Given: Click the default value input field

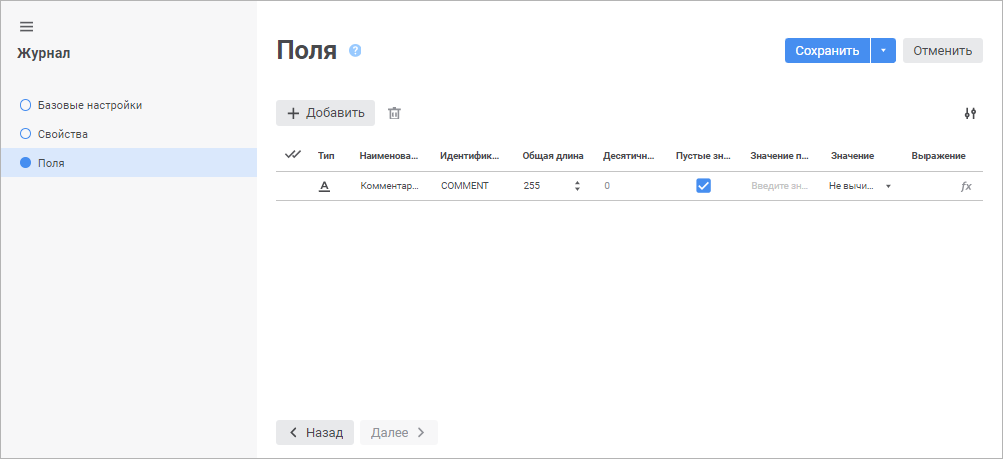Looking at the screenshot, I should point(779,186).
